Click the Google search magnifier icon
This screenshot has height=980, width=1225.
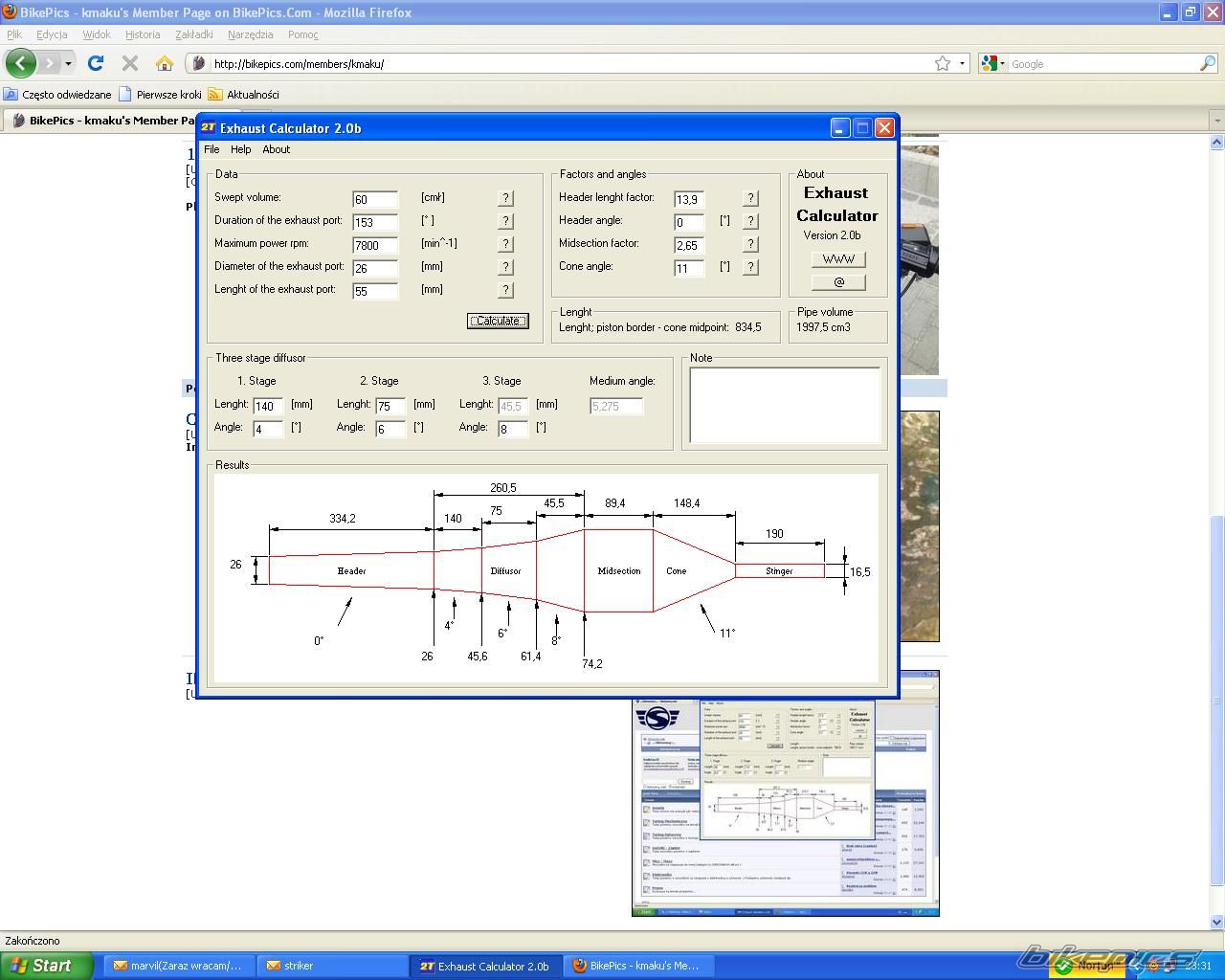pos(1208,63)
